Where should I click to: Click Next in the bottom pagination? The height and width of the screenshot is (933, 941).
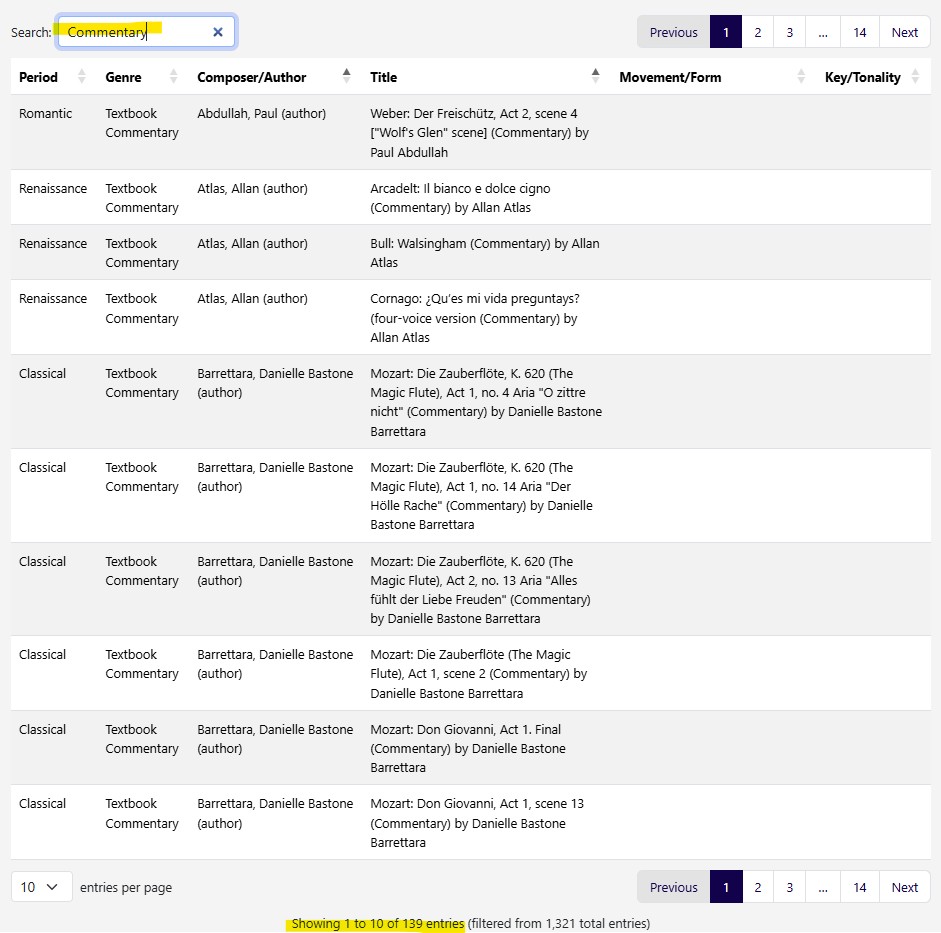(x=904, y=887)
